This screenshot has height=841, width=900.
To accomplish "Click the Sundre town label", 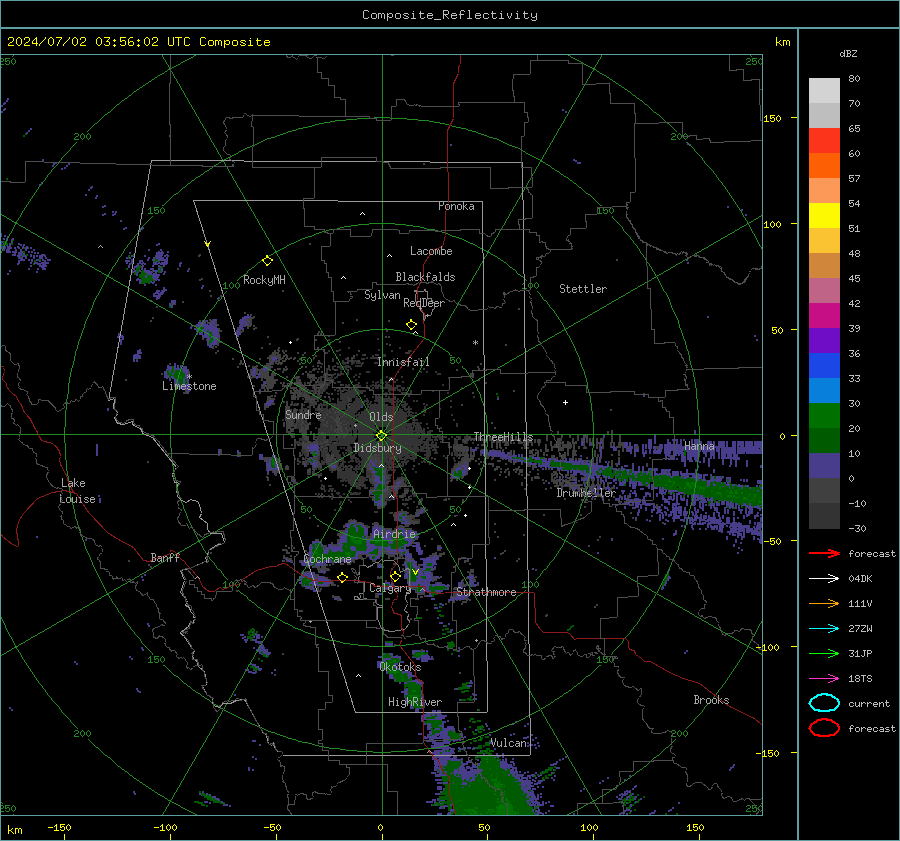I will [x=303, y=414].
